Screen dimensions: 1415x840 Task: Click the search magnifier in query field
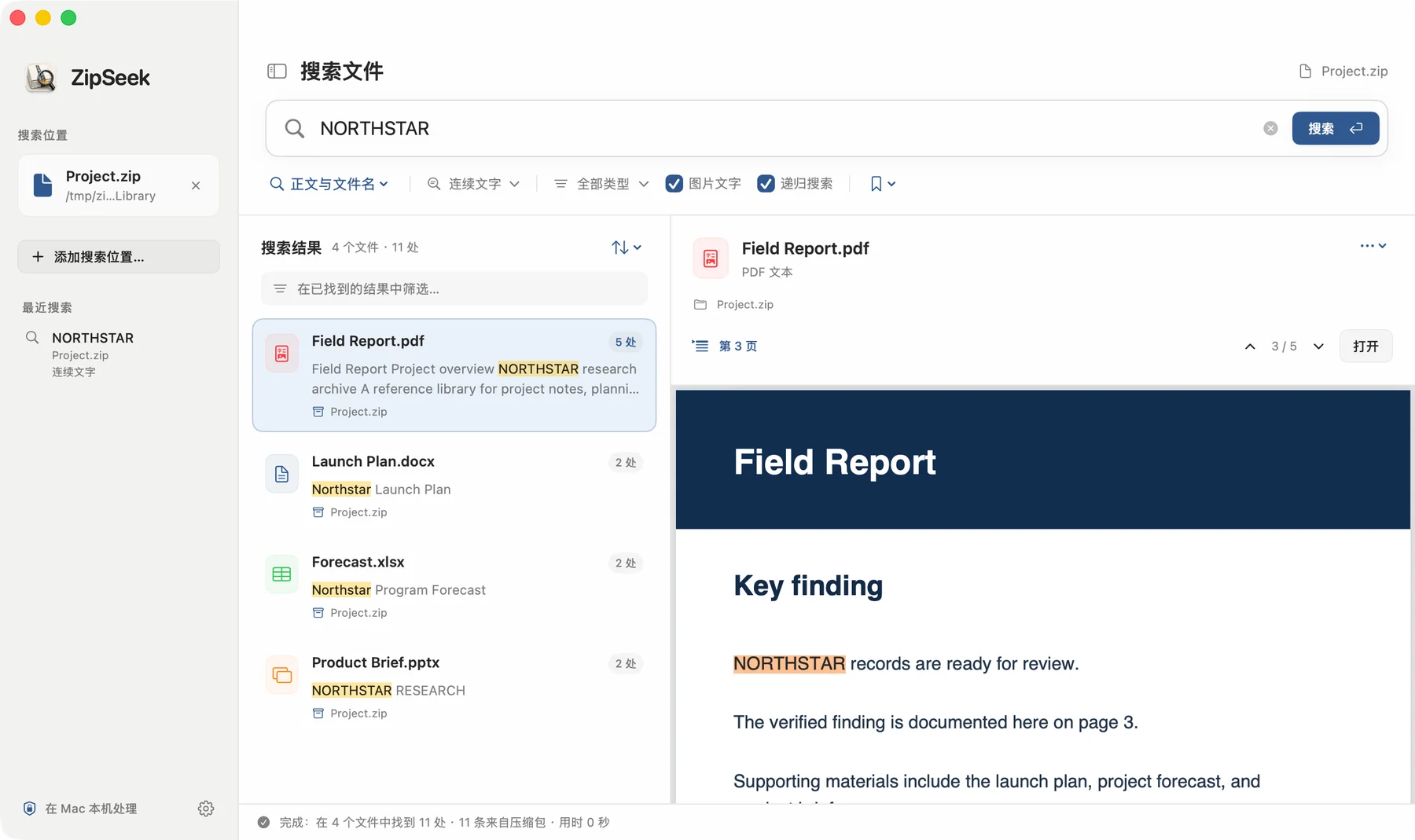295,129
